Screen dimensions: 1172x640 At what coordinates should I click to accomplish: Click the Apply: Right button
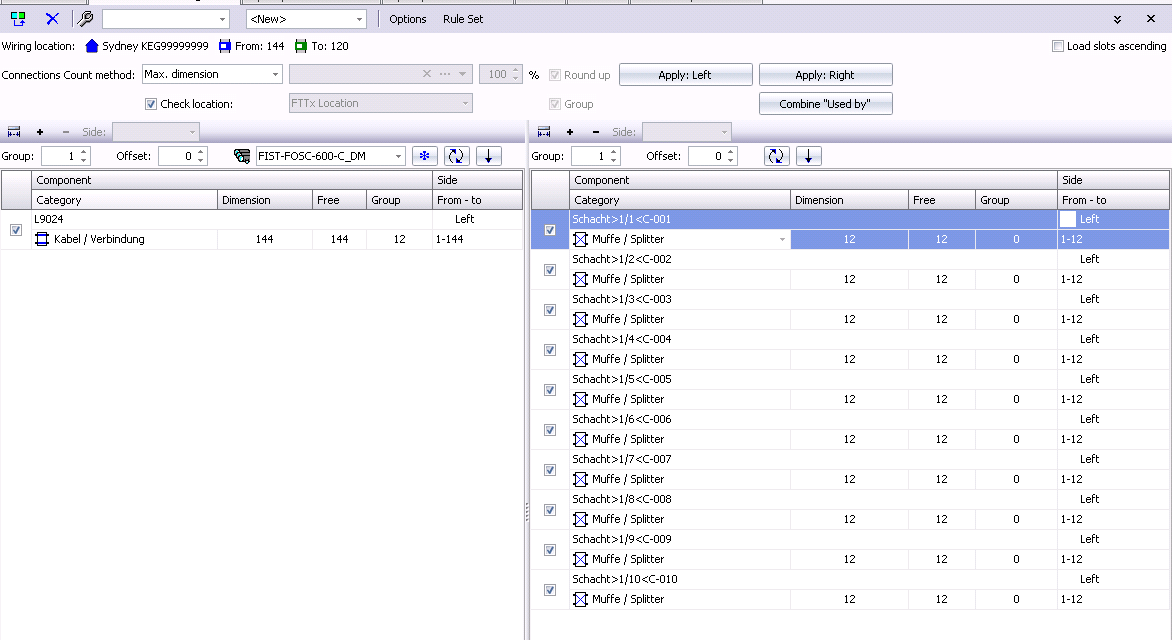tap(825, 75)
